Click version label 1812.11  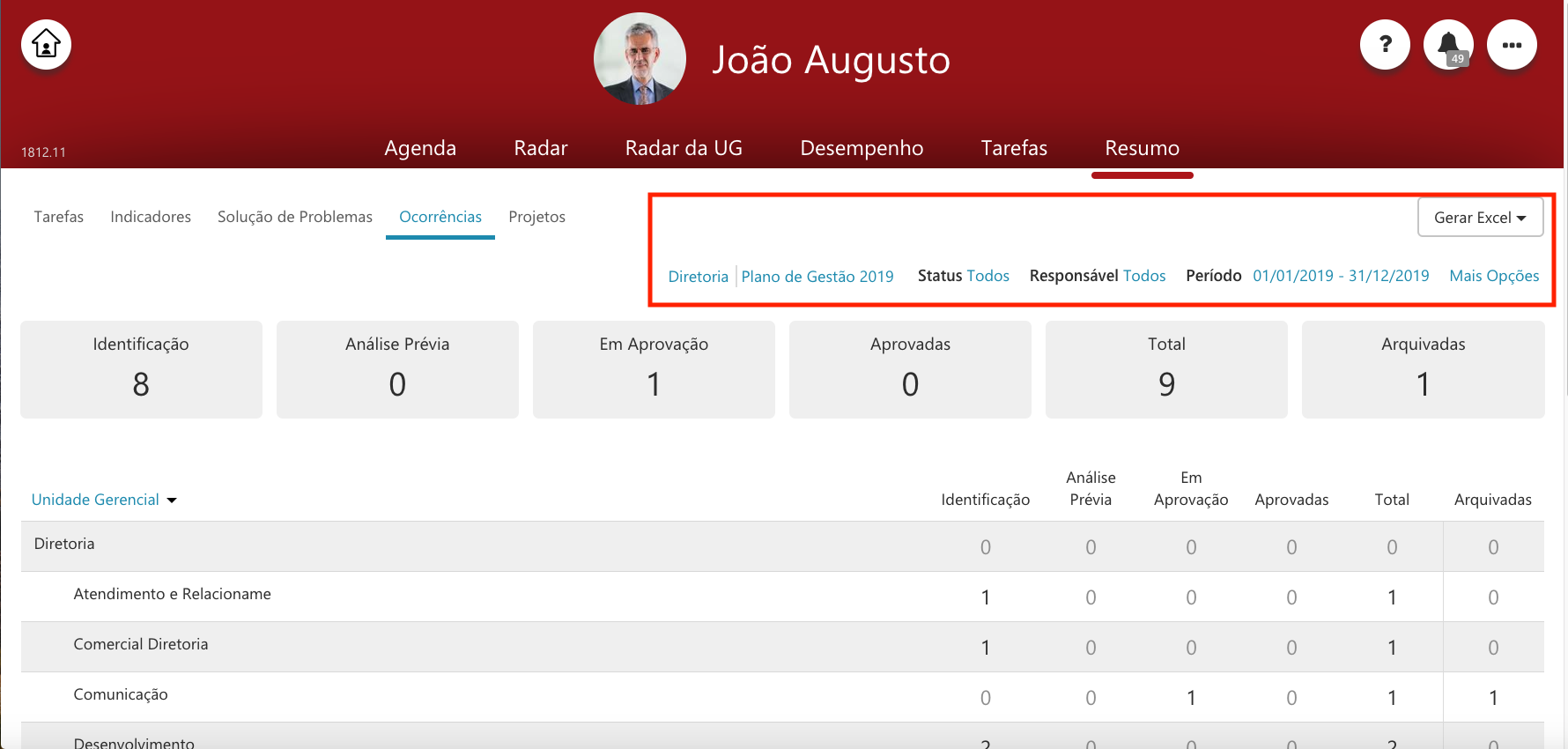[x=43, y=152]
